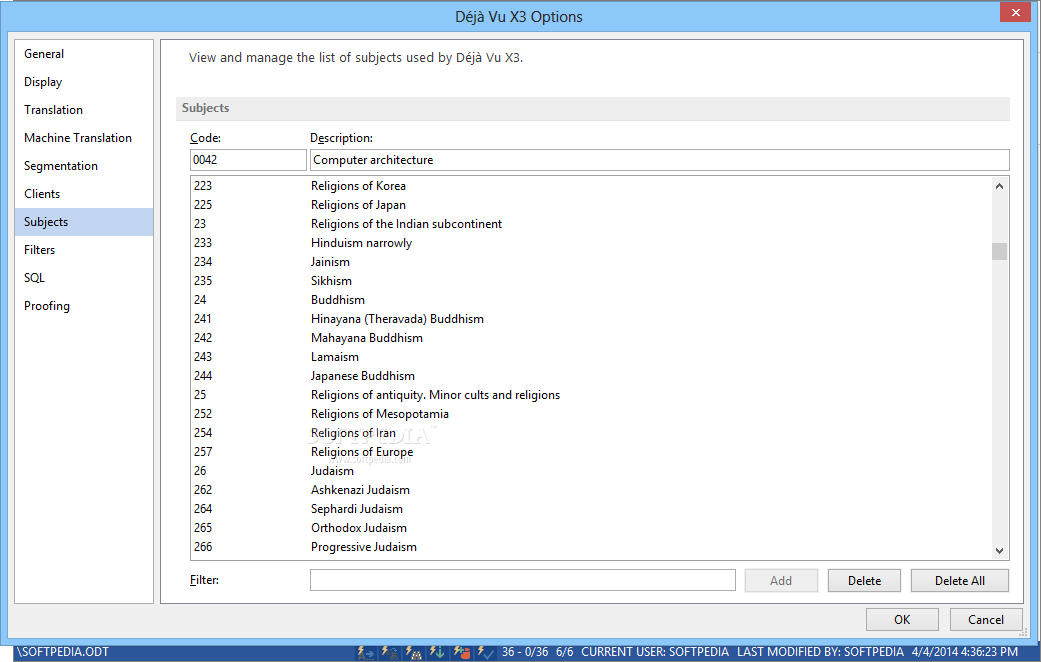Image resolution: width=1041 pixels, height=662 pixels.
Task: Select the Sikhism row
Action: tap(591, 281)
